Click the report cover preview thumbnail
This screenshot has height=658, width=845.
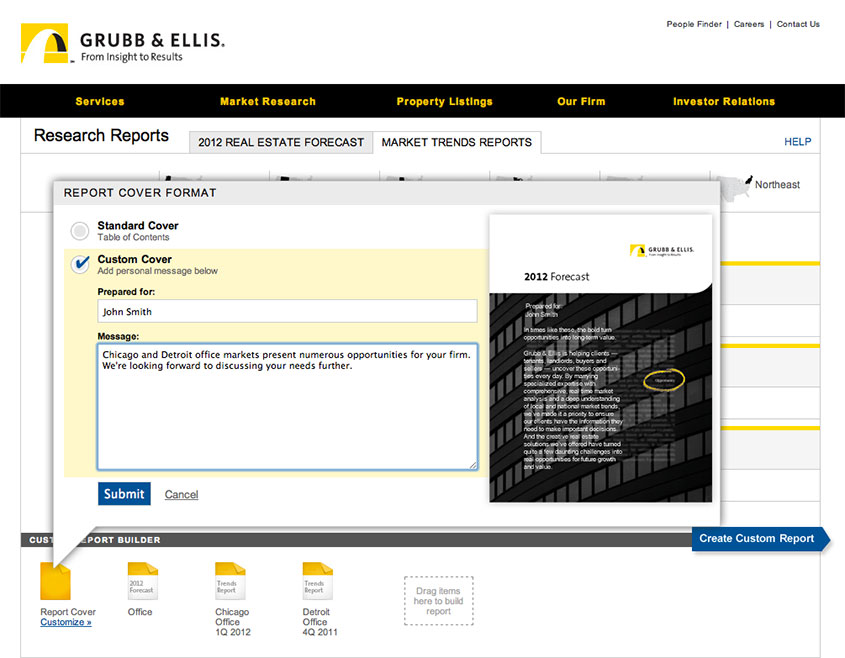click(x=600, y=358)
